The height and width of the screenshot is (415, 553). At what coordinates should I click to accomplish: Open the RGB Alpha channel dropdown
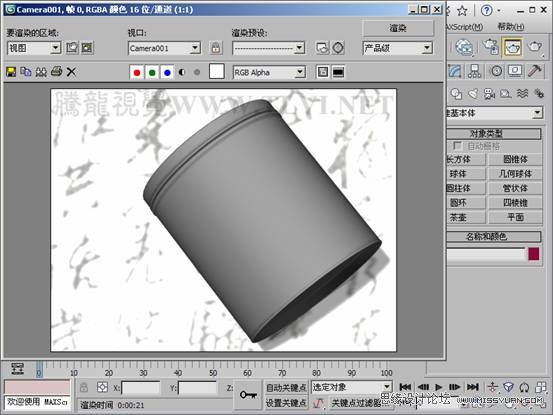[269, 72]
